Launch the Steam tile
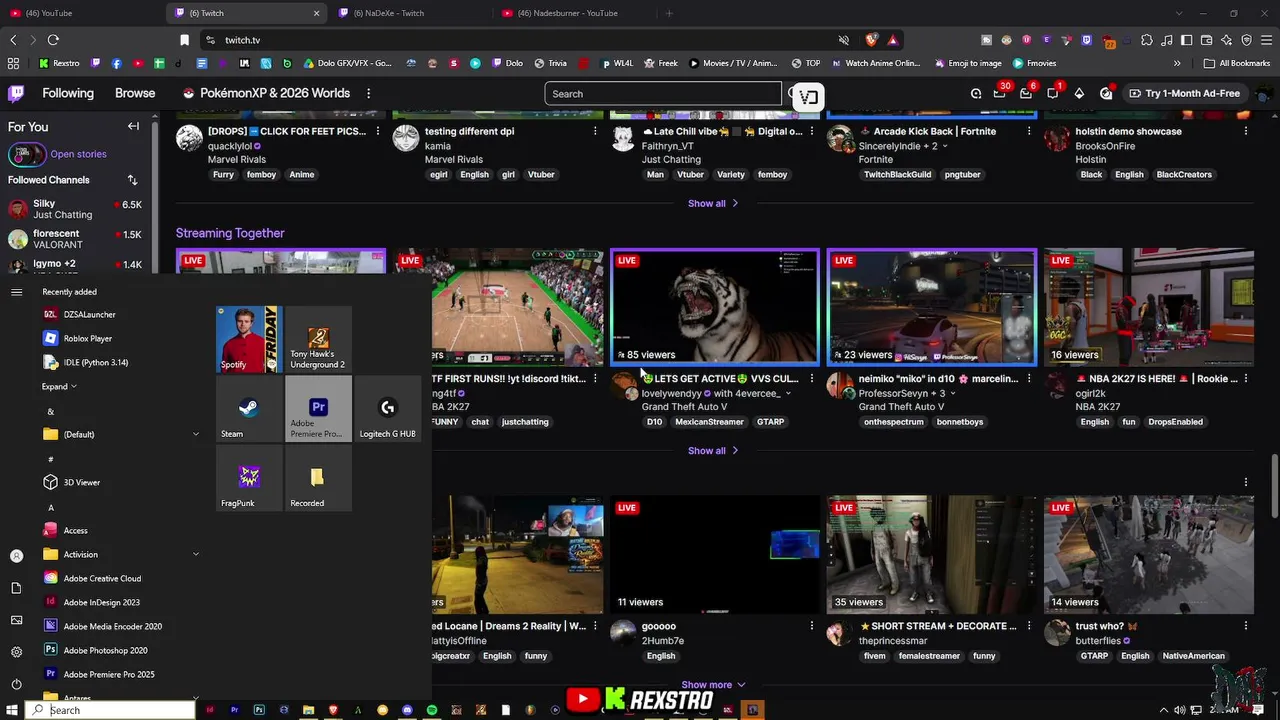Screen dimensions: 1280x720 point(249,408)
